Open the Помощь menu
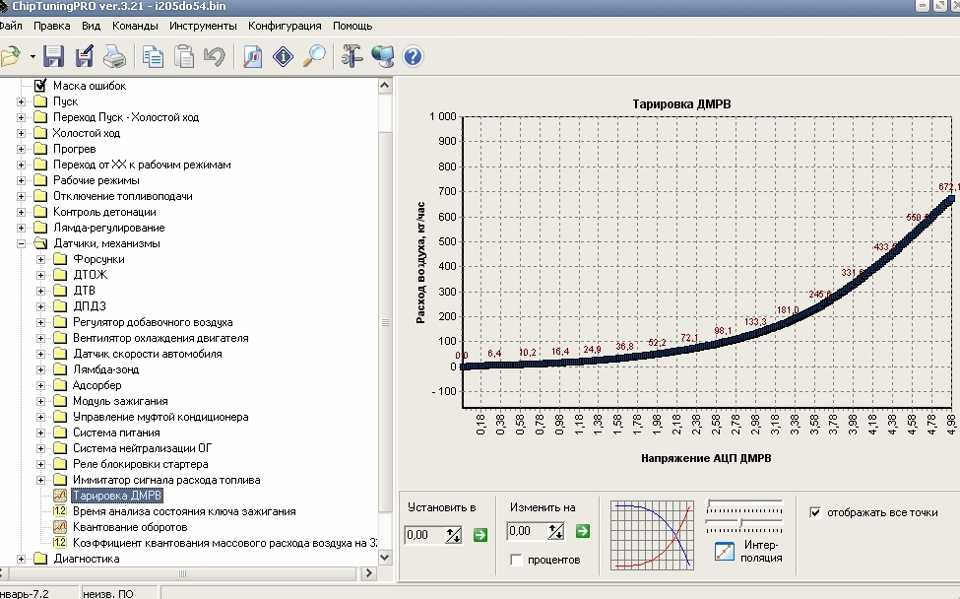Screen dimensions: 960x599 coord(352,26)
